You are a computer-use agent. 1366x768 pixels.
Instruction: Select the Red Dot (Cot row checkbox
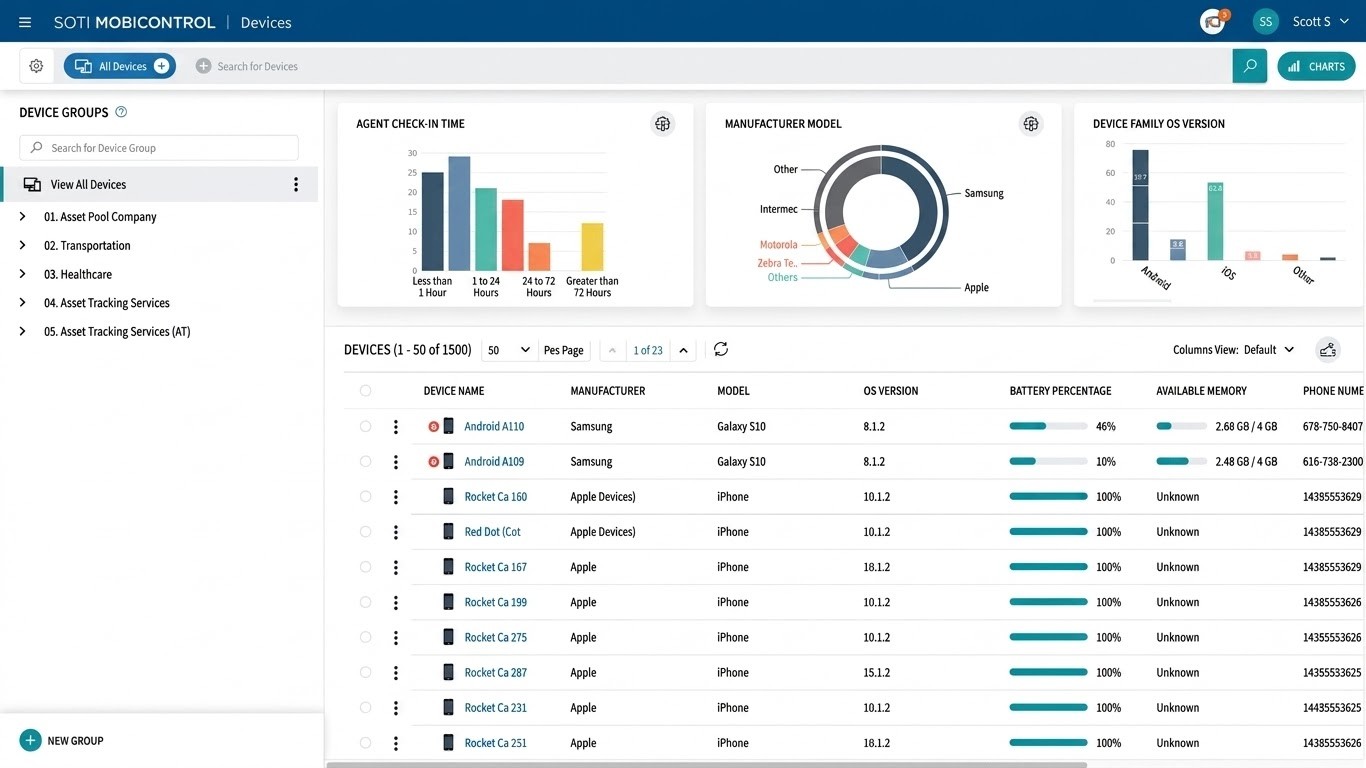pyautogui.click(x=365, y=532)
